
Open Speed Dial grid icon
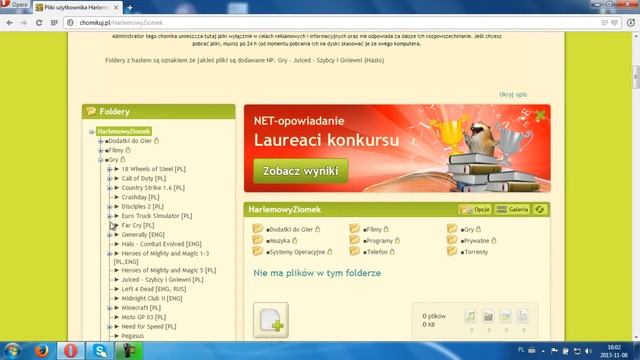[54, 23]
